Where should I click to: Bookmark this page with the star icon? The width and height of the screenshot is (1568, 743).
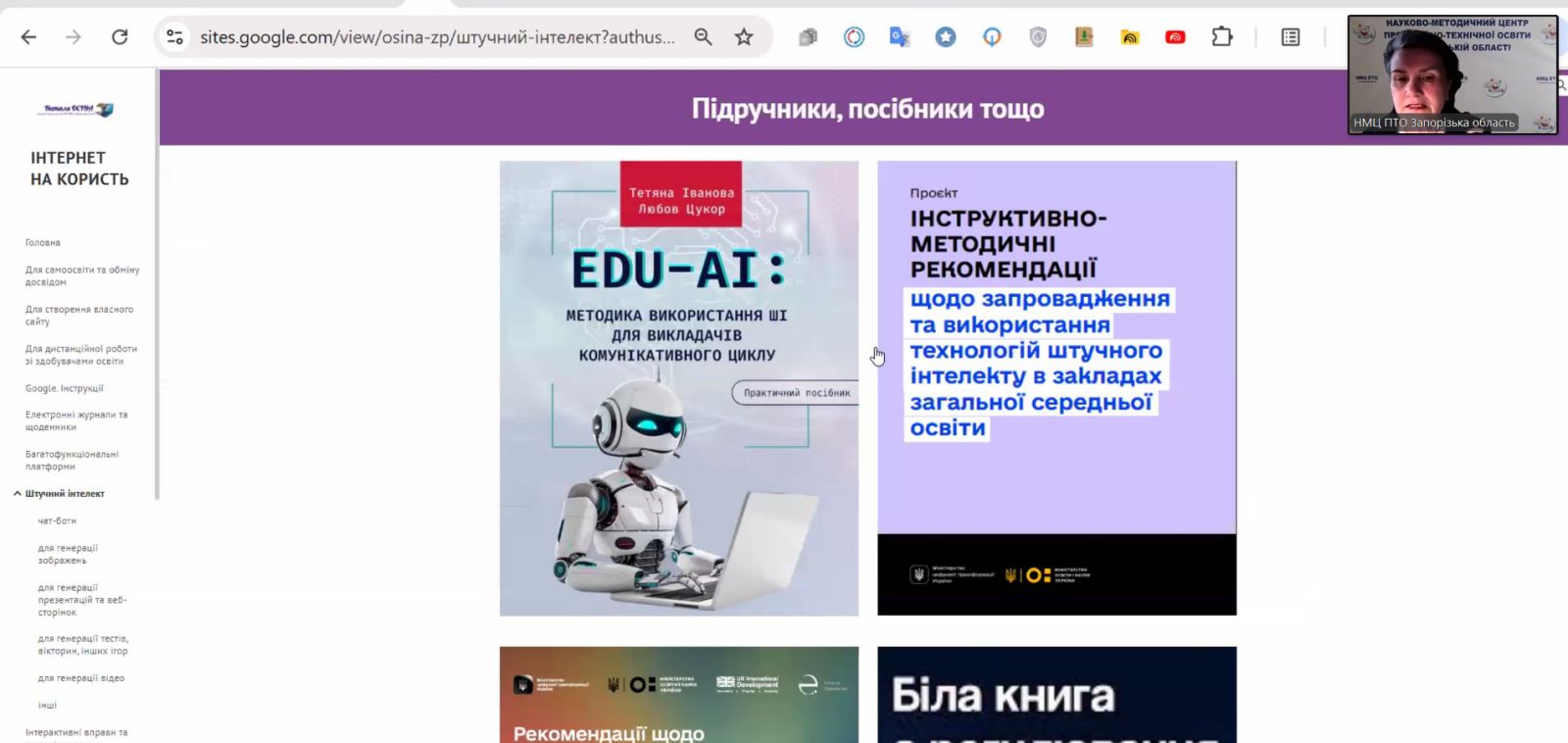(x=744, y=37)
